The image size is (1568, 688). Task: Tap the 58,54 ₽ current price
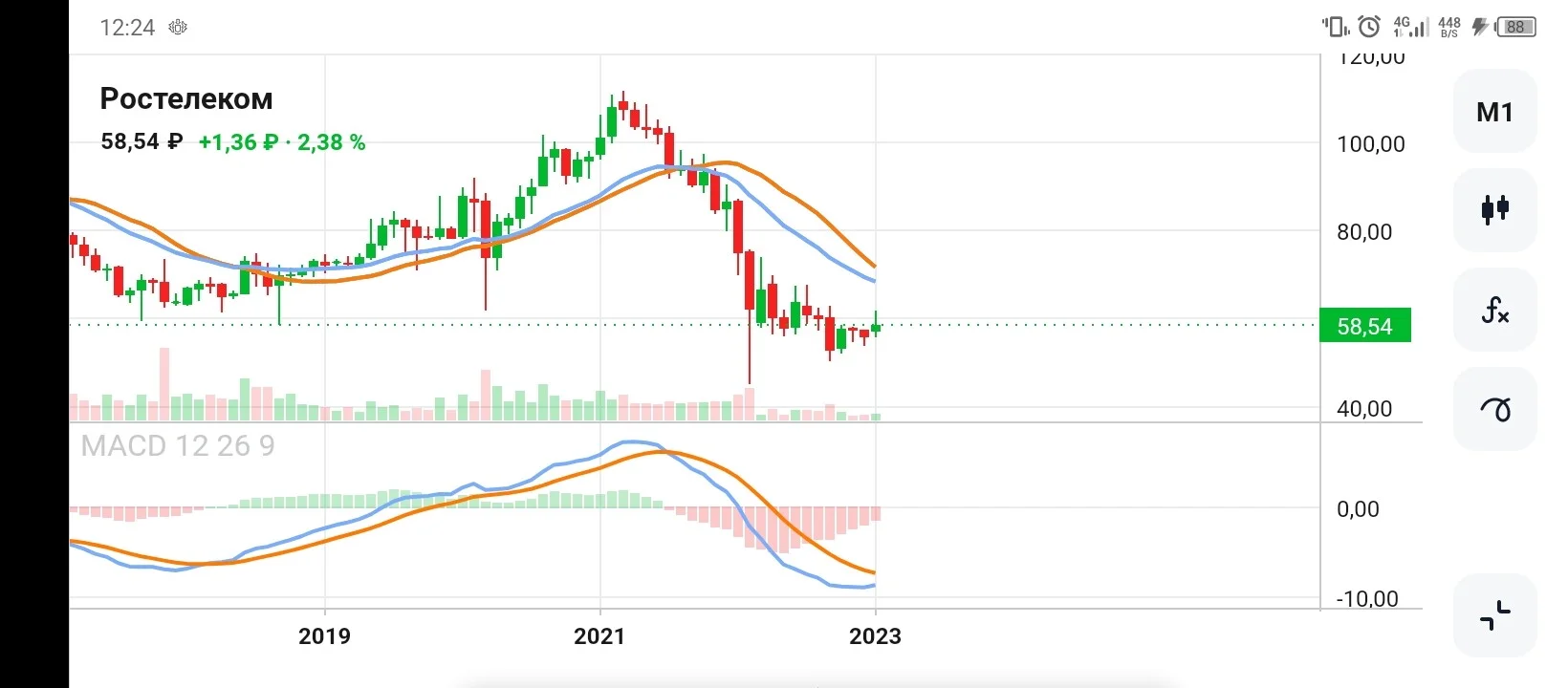point(142,141)
